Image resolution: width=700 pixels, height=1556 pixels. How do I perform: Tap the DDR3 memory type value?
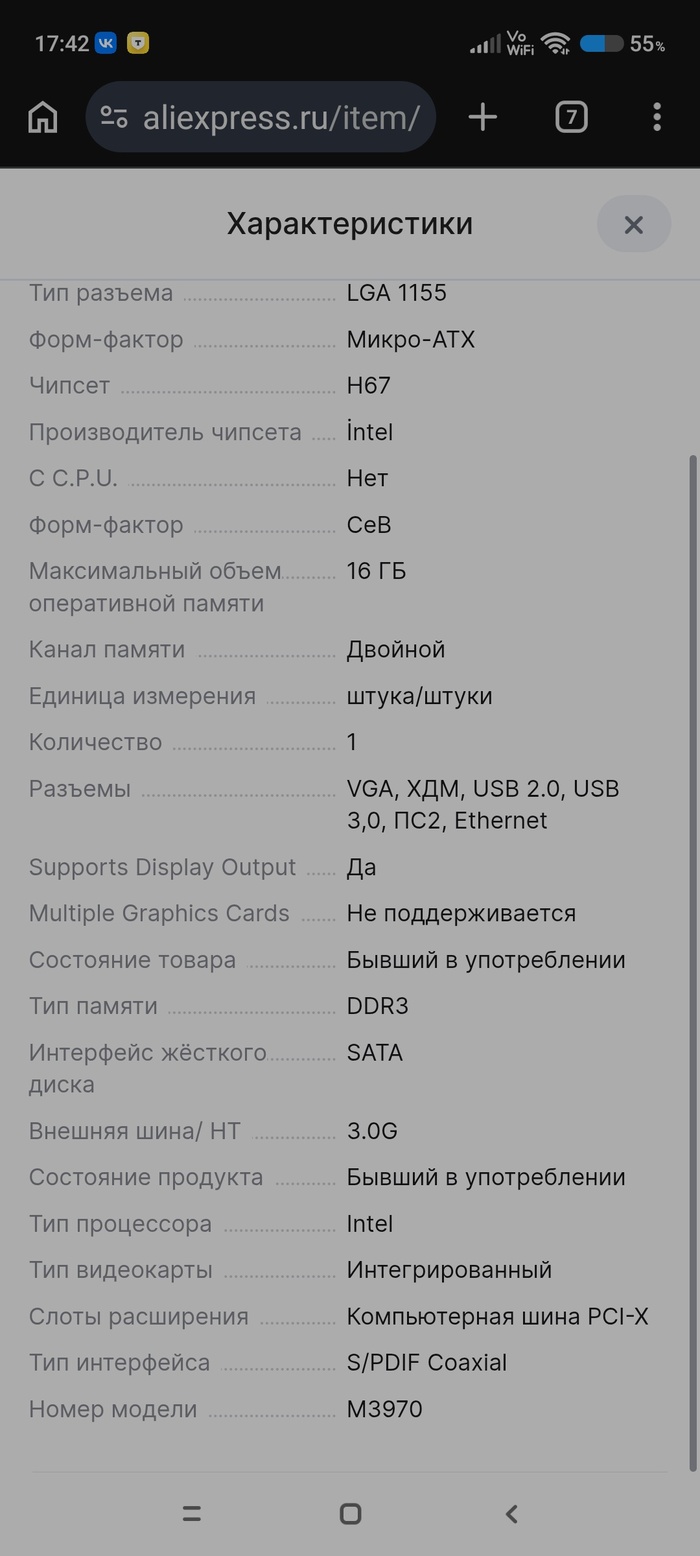pos(377,1006)
